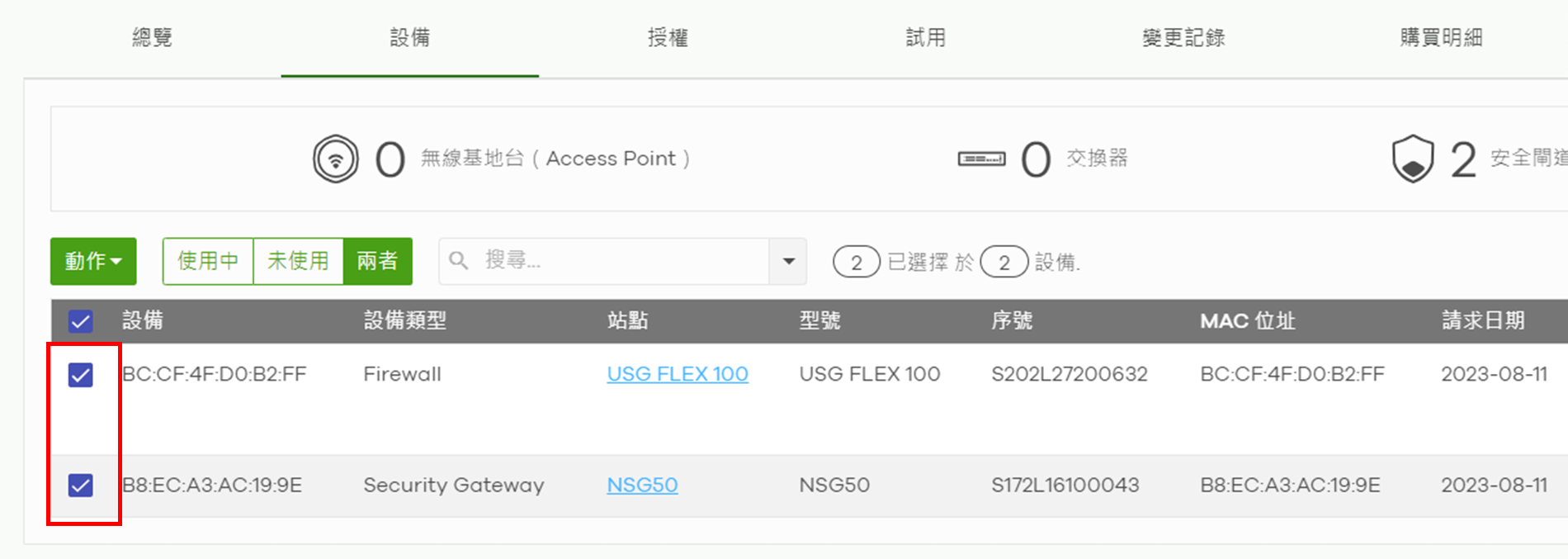Viewport: 1568px width, 559px height.
Task: Uncheck the B8:EC:A3:AC:19:9E device row checkbox
Action: 80,485
